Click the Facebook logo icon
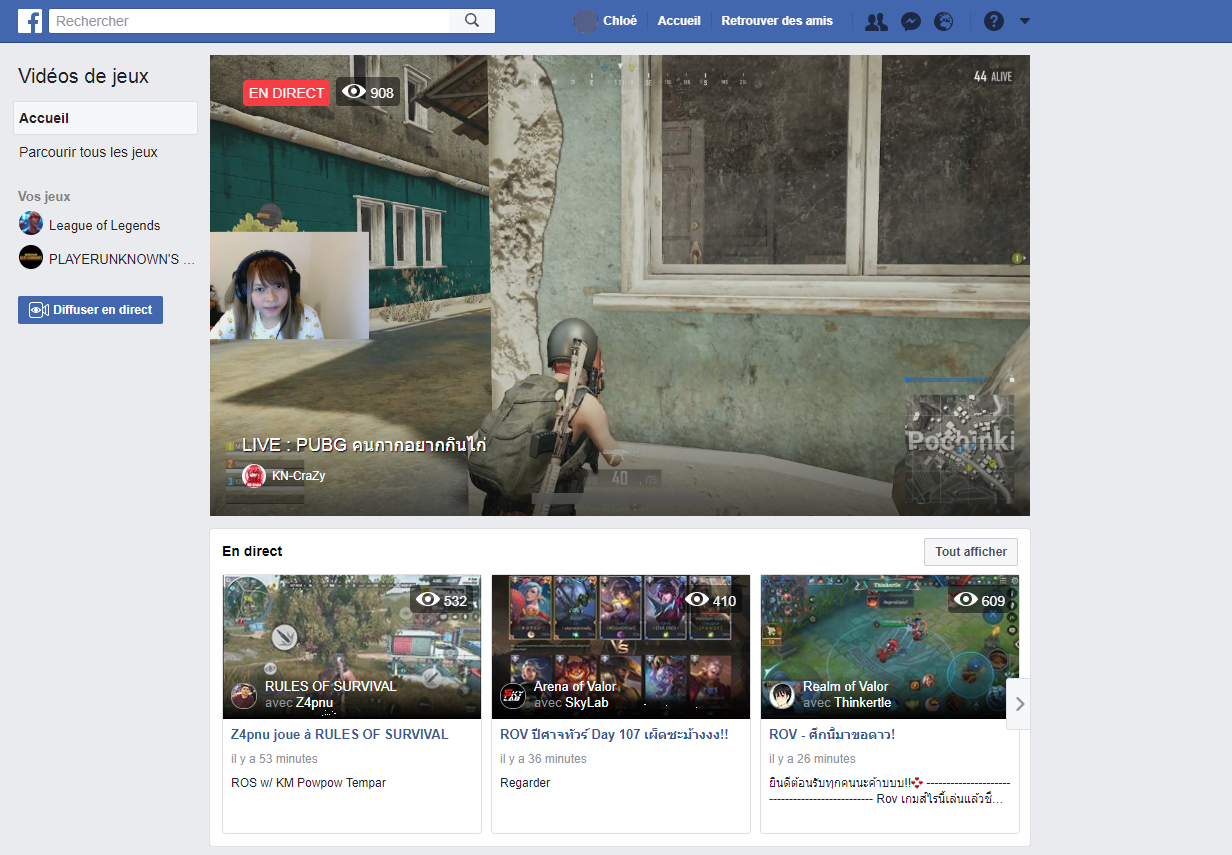1232x855 pixels. tap(30, 21)
